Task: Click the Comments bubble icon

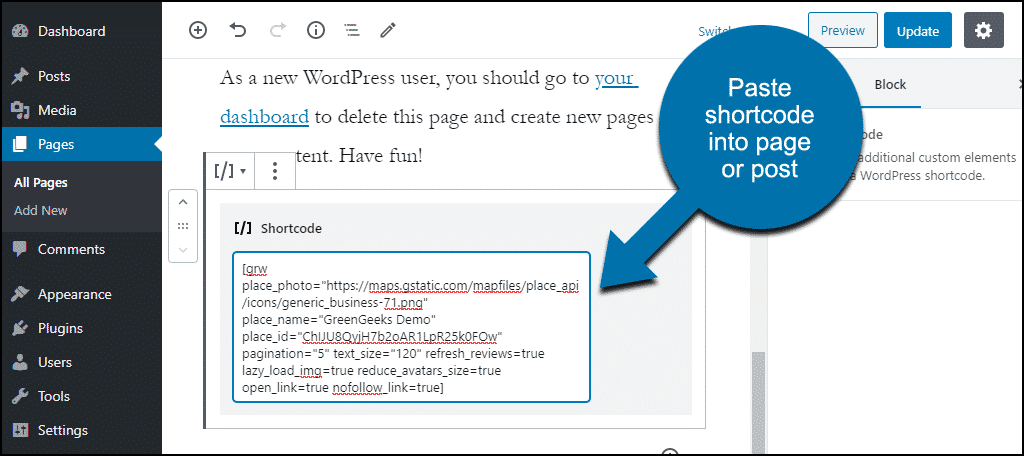Action: (20, 250)
